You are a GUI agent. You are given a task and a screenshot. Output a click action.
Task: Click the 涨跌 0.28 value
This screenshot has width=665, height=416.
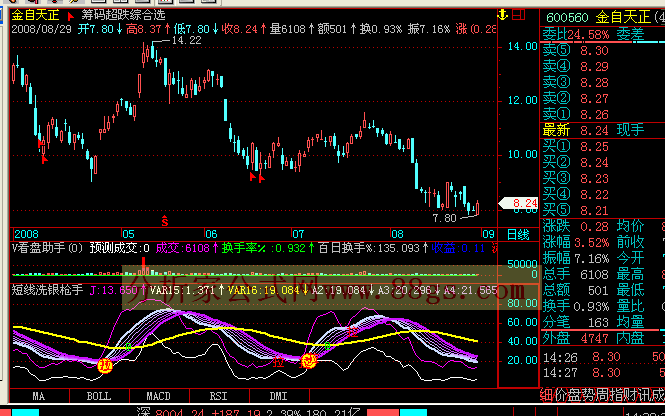pyautogui.click(x=595, y=227)
